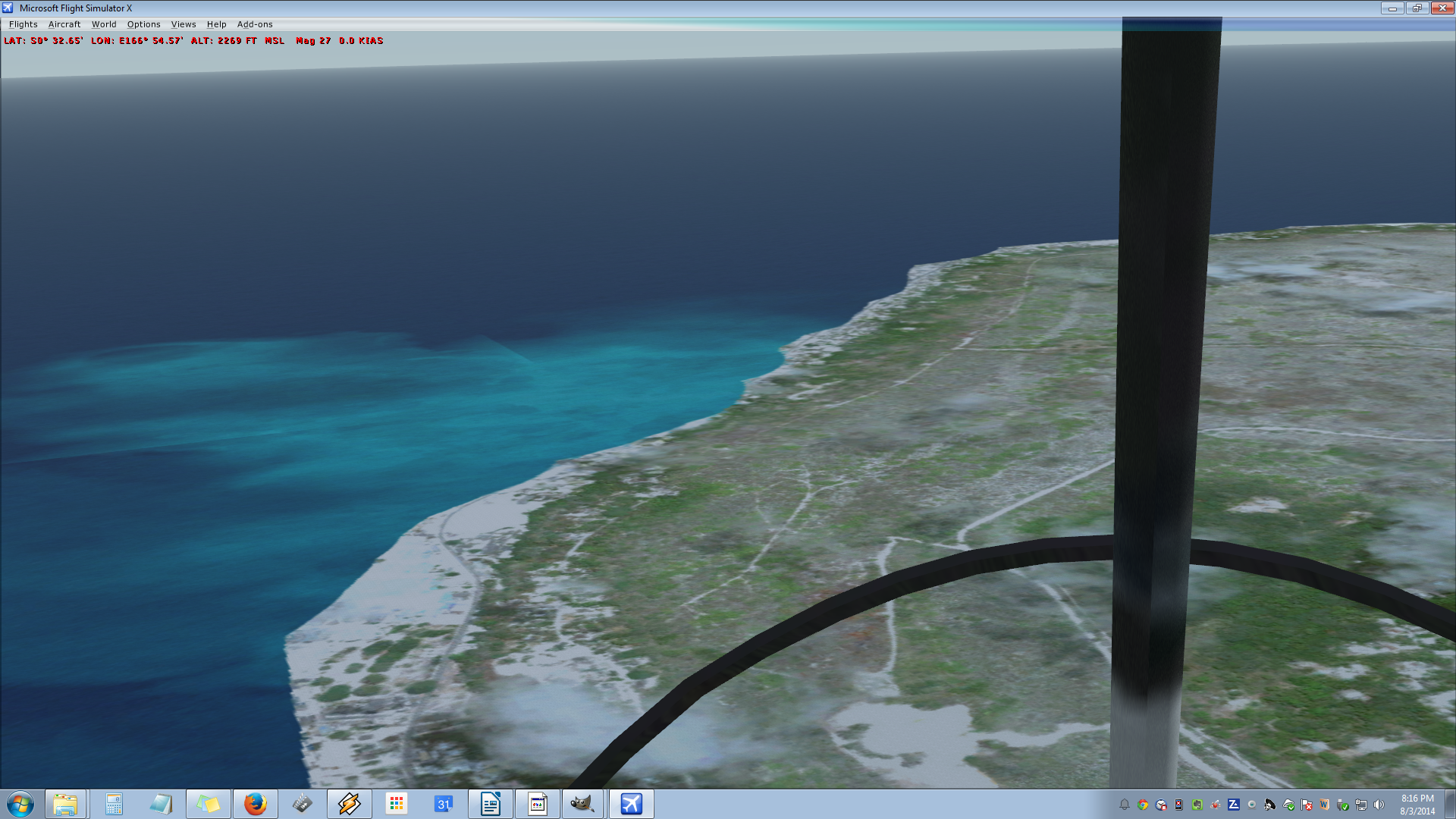This screenshot has height=819, width=1456.
Task: Open Sticky Notes from the taskbar
Action: [x=208, y=804]
